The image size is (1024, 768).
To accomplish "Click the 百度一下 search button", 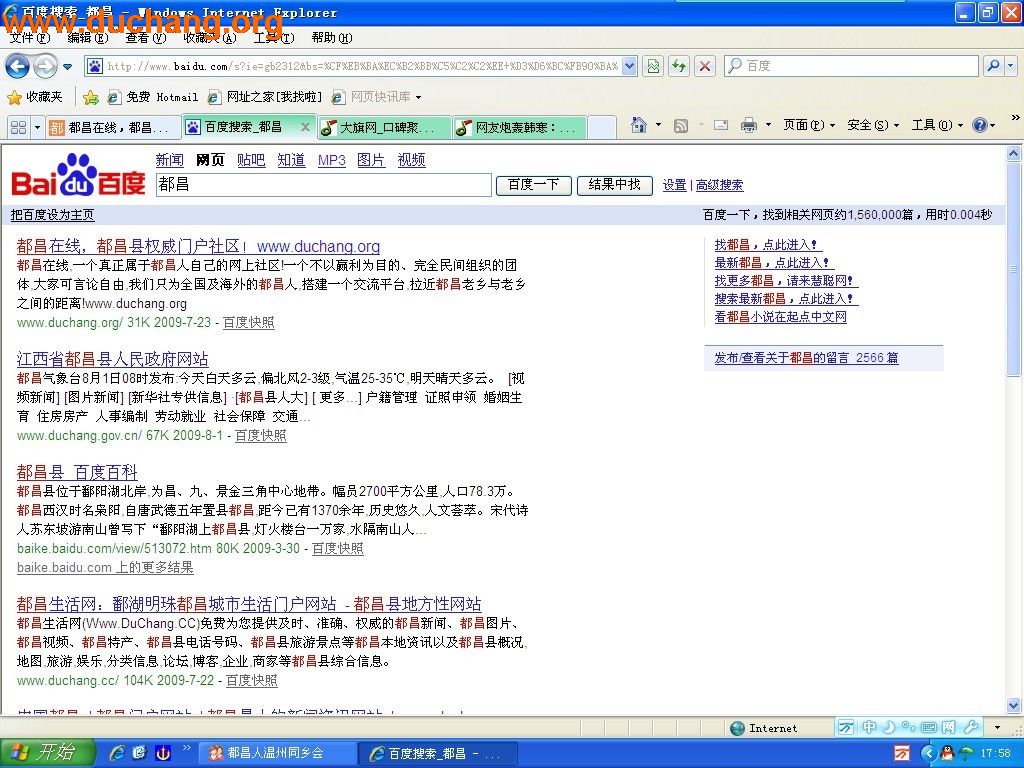I will tap(534, 185).
